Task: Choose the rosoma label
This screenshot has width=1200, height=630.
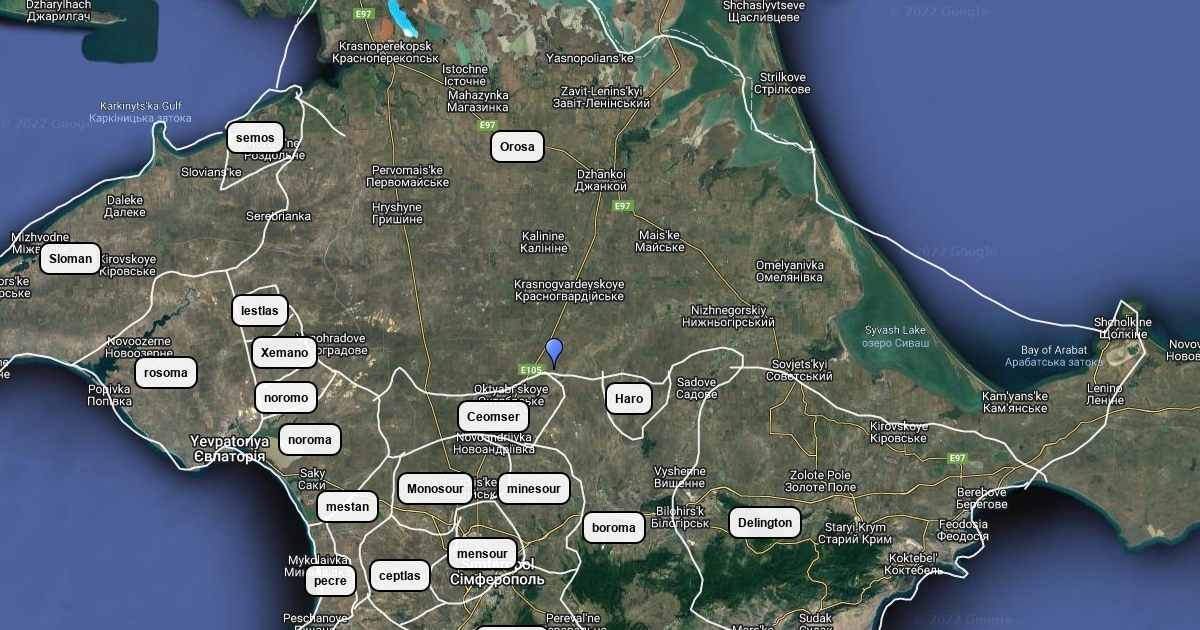Action: 166,373
